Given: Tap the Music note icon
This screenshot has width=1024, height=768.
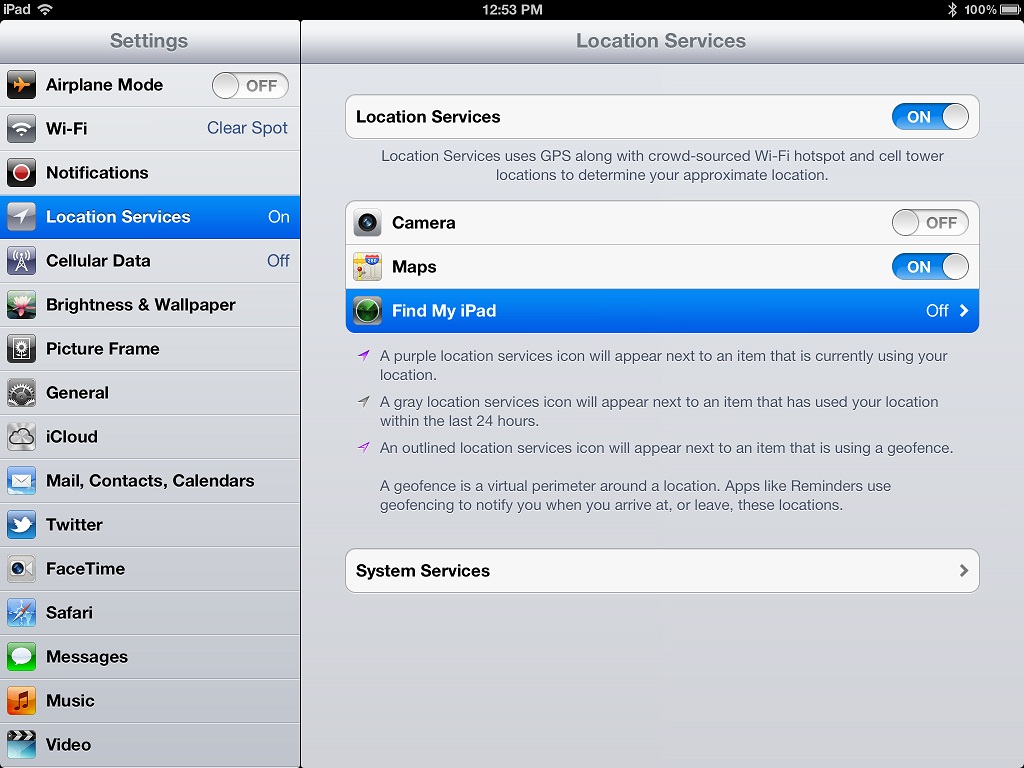Looking at the screenshot, I should click(x=21, y=701).
